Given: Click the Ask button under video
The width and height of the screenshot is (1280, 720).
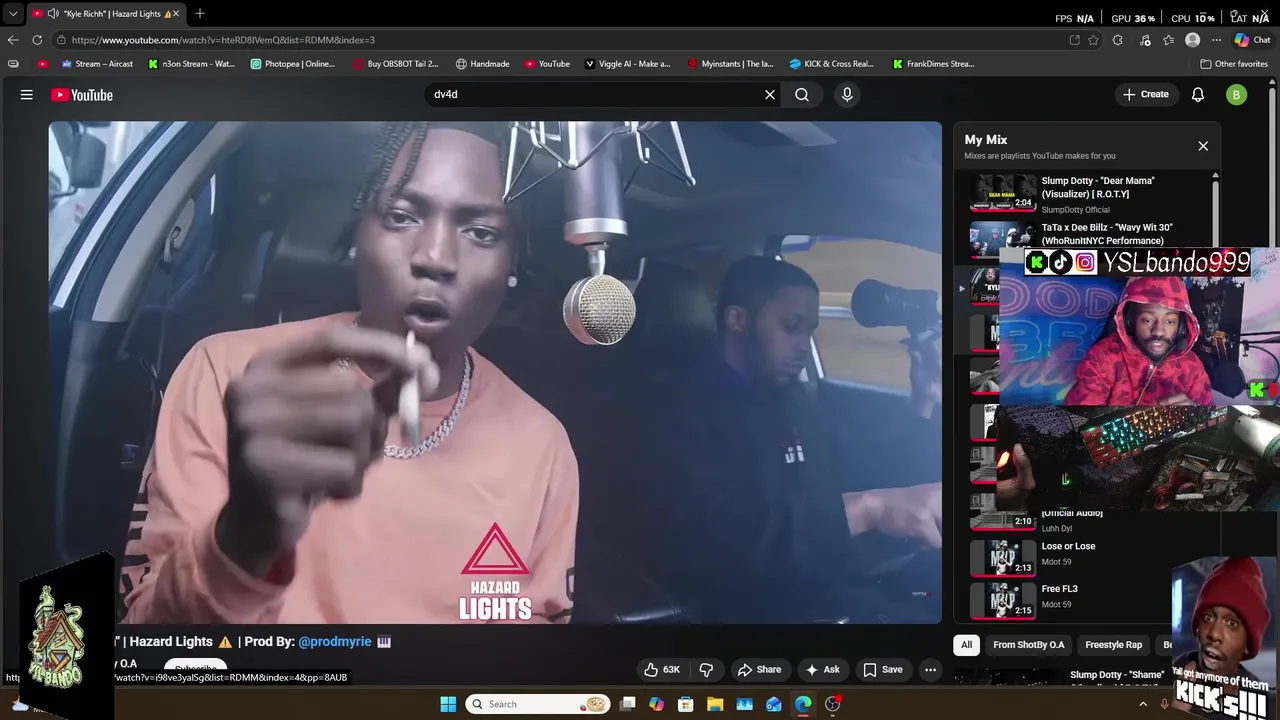Looking at the screenshot, I should 822,670.
